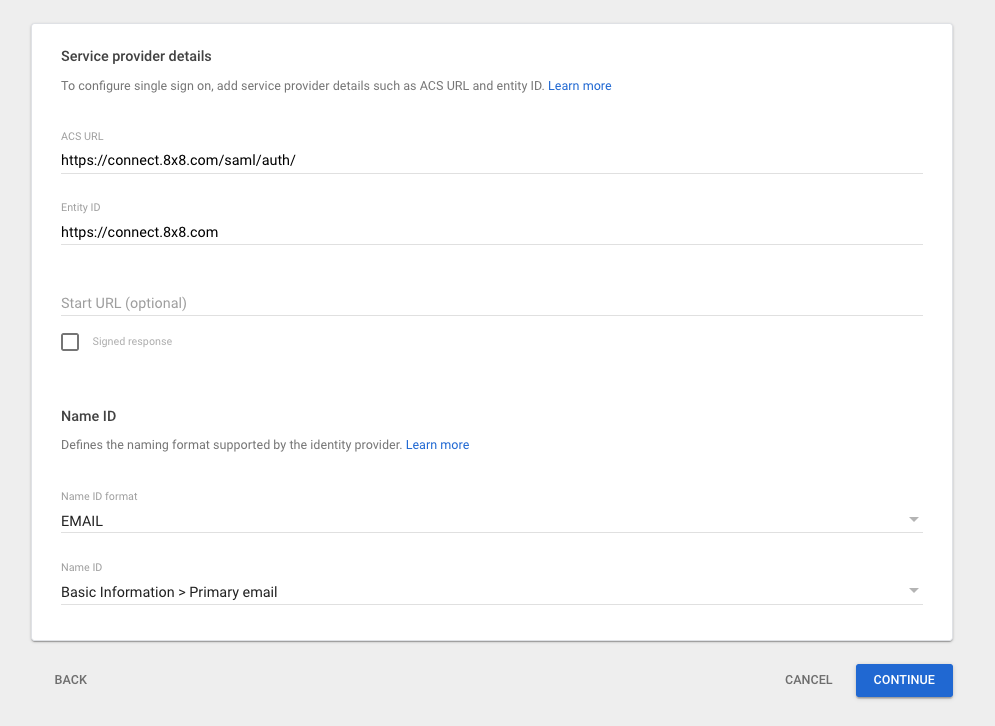The height and width of the screenshot is (726, 995).
Task: Focus the Entity ID input field
Action: [x=492, y=232]
